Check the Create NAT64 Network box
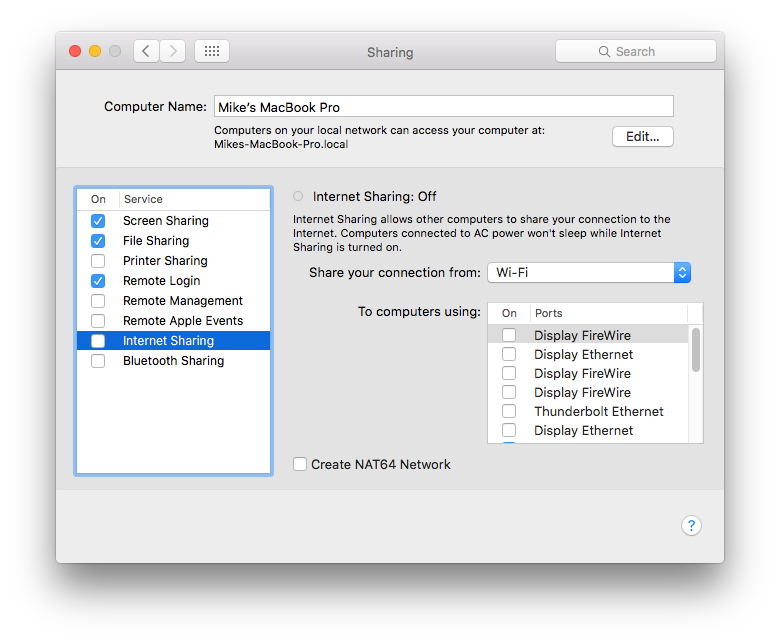Viewport: 780px width, 643px height. coord(300,464)
